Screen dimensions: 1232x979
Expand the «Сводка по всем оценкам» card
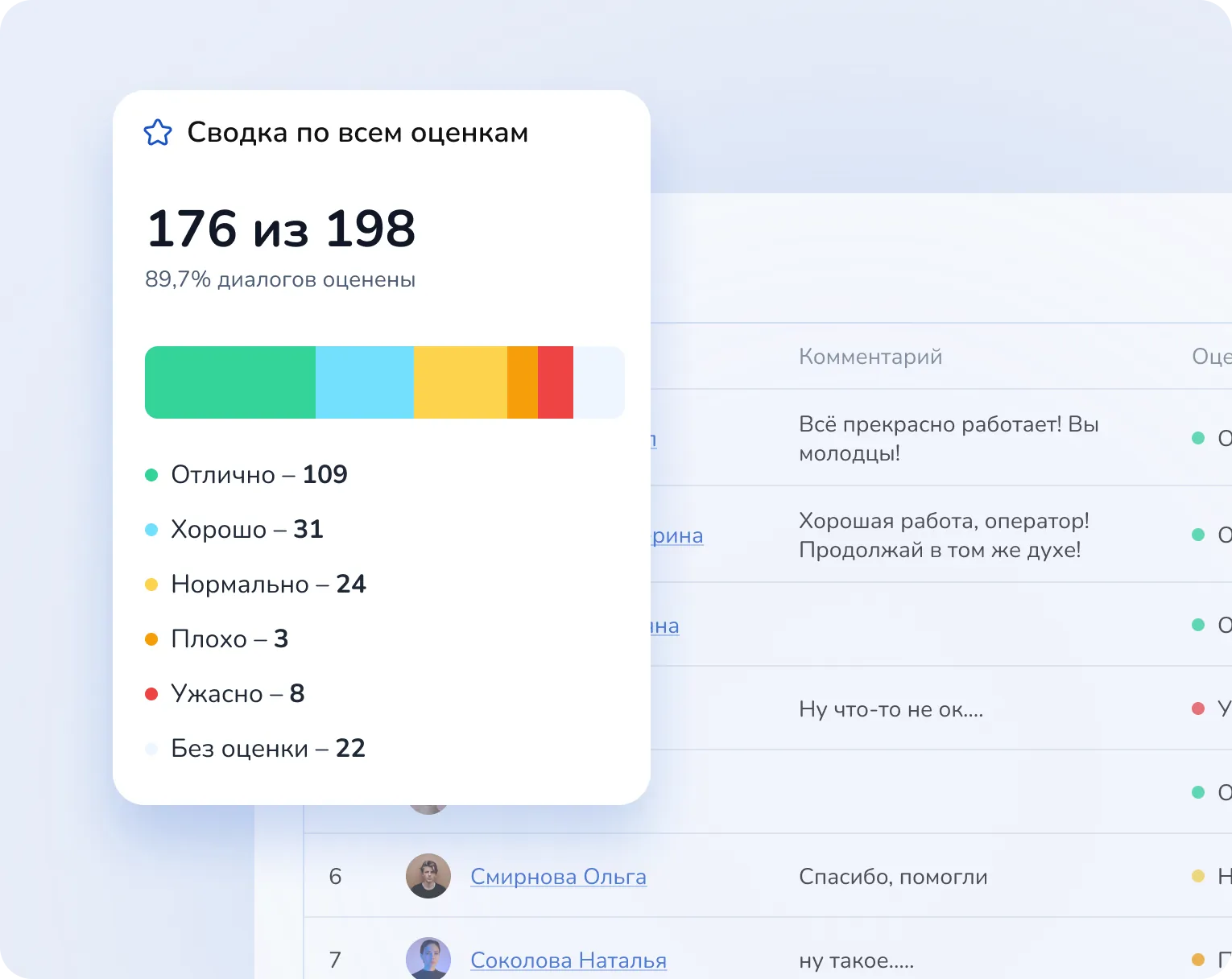(x=358, y=133)
